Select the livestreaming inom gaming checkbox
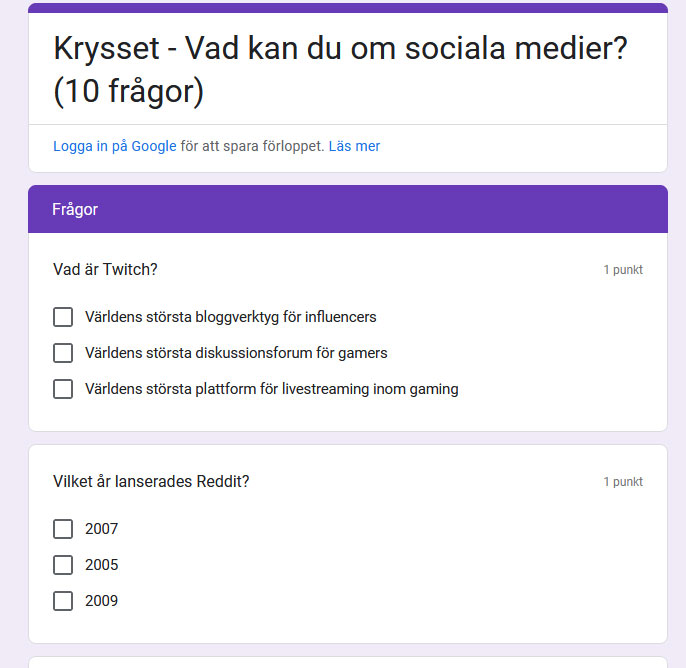Screen dimensions: 686x668 63,389
